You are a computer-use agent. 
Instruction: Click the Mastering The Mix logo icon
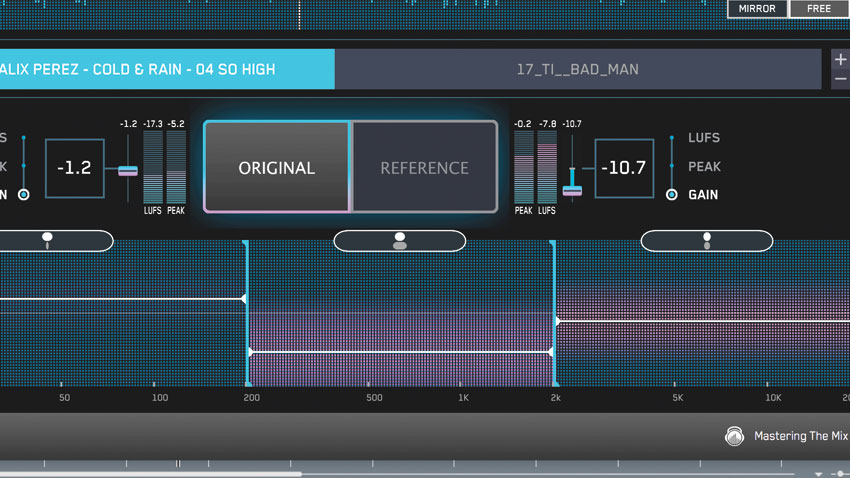point(735,436)
